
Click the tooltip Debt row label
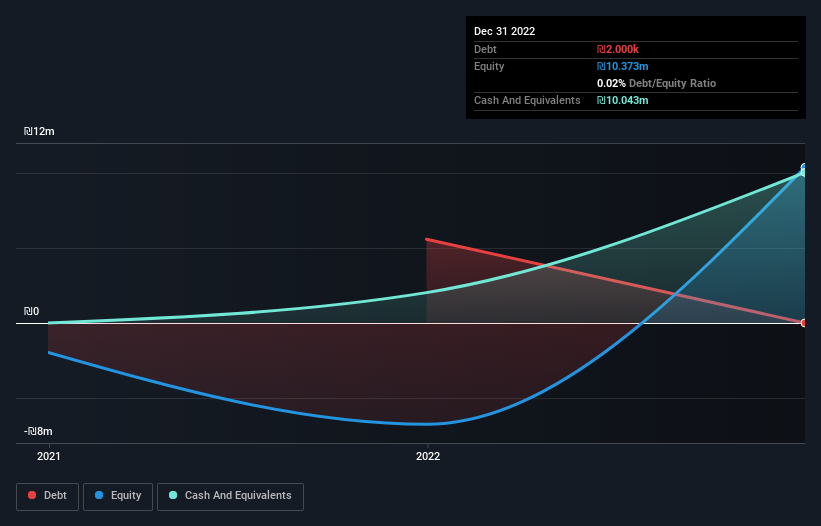(485, 49)
